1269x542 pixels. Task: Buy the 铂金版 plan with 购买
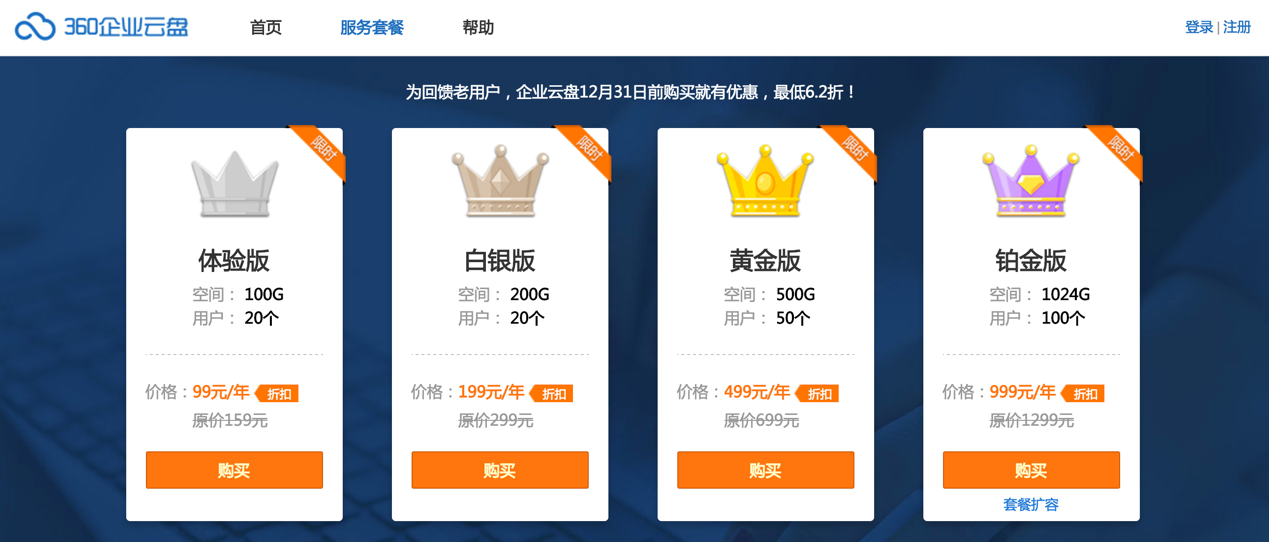coord(1031,470)
